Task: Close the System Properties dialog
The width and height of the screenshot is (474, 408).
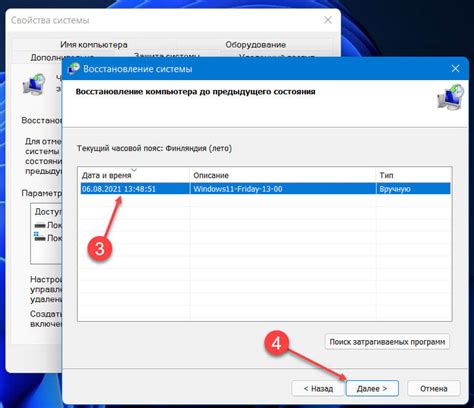Action: (328, 20)
